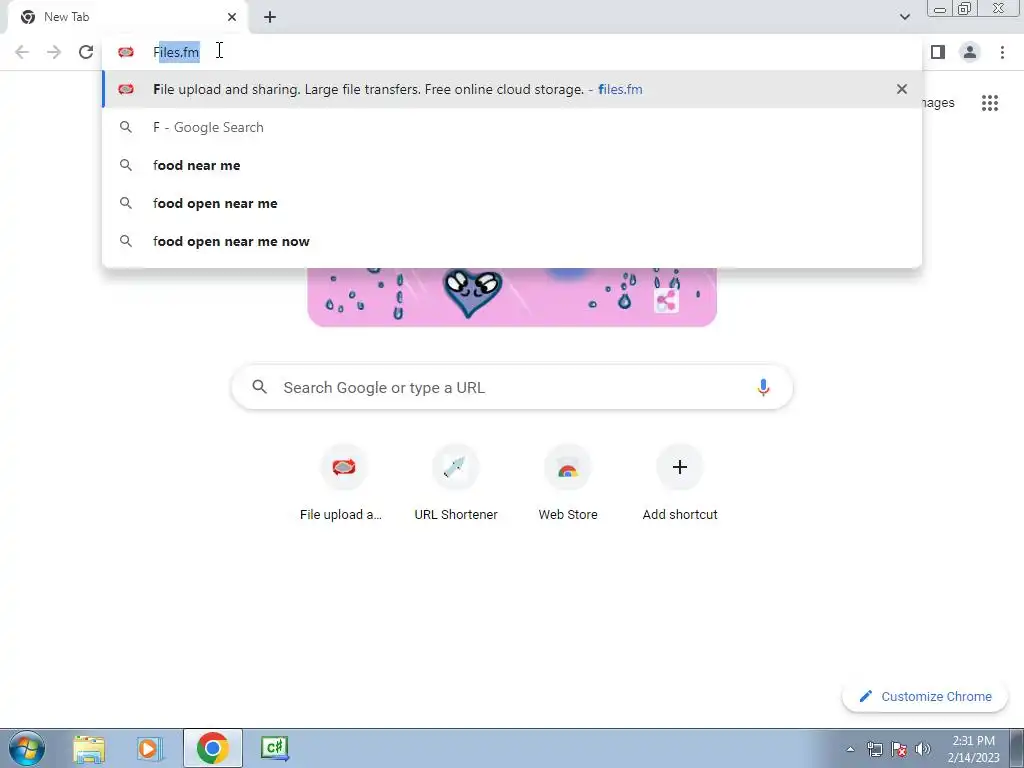This screenshot has height=768, width=1024.
Task: Start voice search with microphone icon
Action: (x=763, y=387)
